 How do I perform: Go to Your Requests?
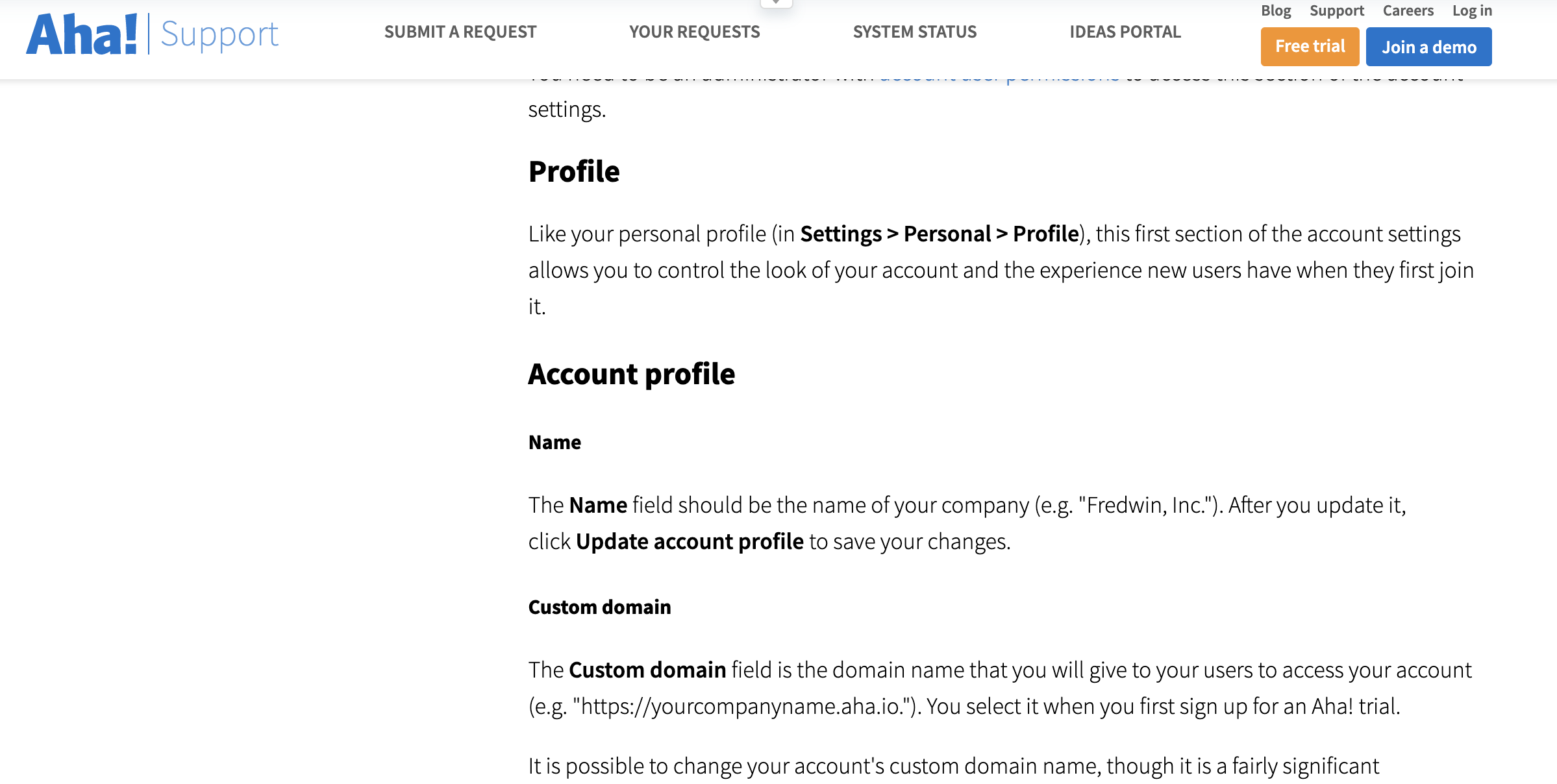694,32
